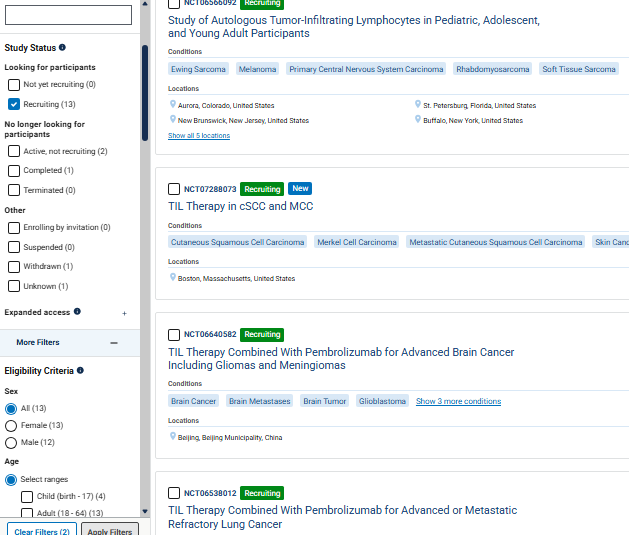Click the New badge on NCT07288073
Screen dimensions: 629x535
point(300,188)
